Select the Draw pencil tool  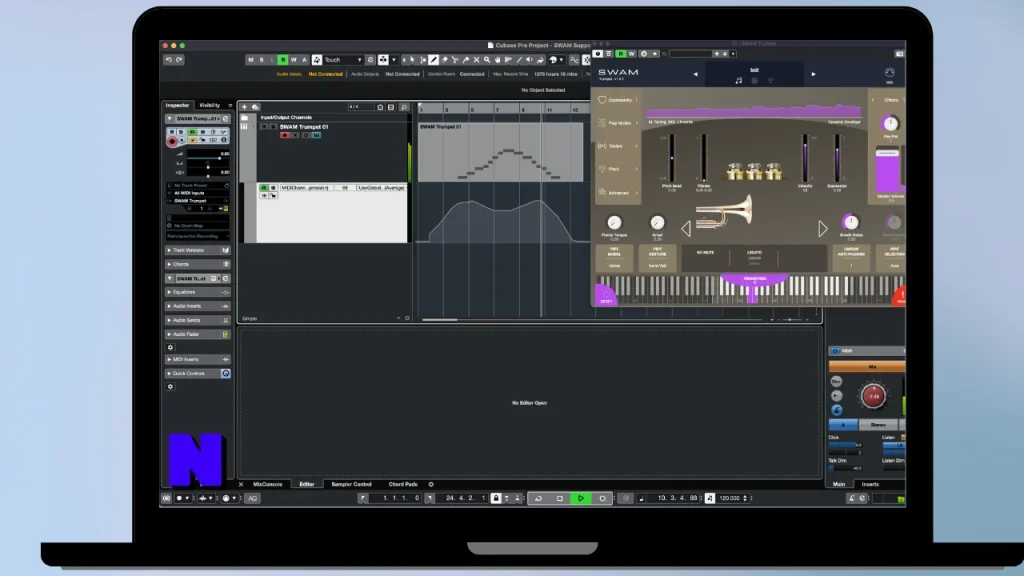(x=434, y=59)
